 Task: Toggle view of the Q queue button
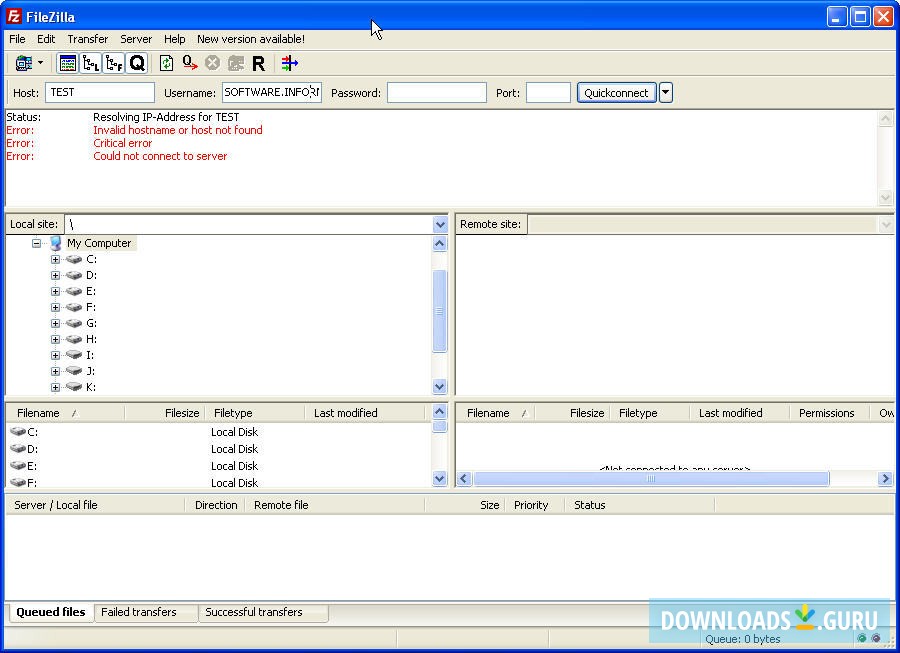pos(137,62)
